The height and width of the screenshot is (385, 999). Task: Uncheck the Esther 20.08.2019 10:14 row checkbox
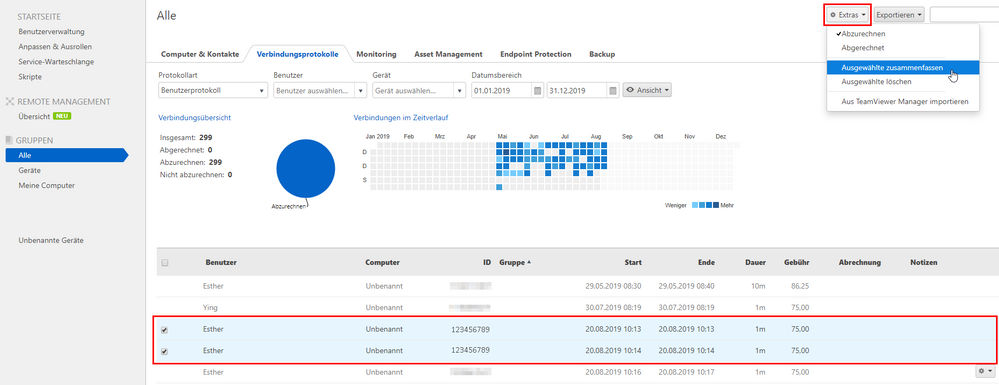165,351
